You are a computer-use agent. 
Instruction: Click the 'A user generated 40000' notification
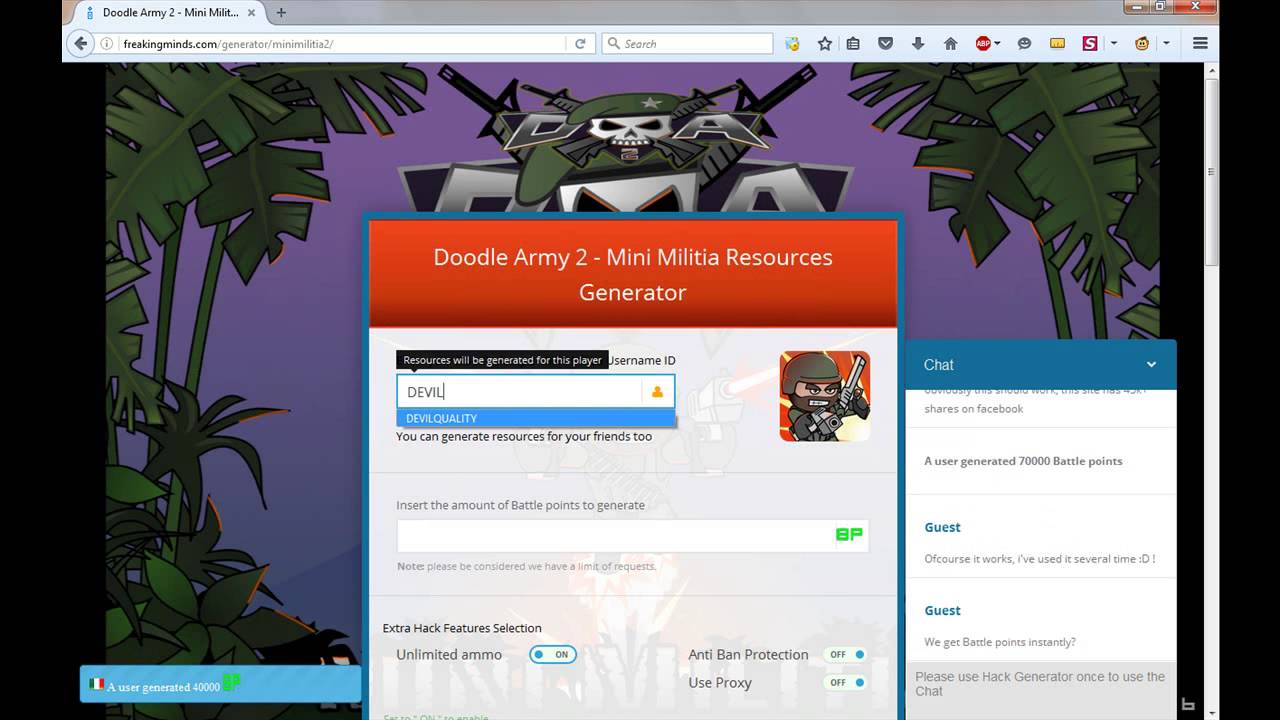(x=220, y=684)
